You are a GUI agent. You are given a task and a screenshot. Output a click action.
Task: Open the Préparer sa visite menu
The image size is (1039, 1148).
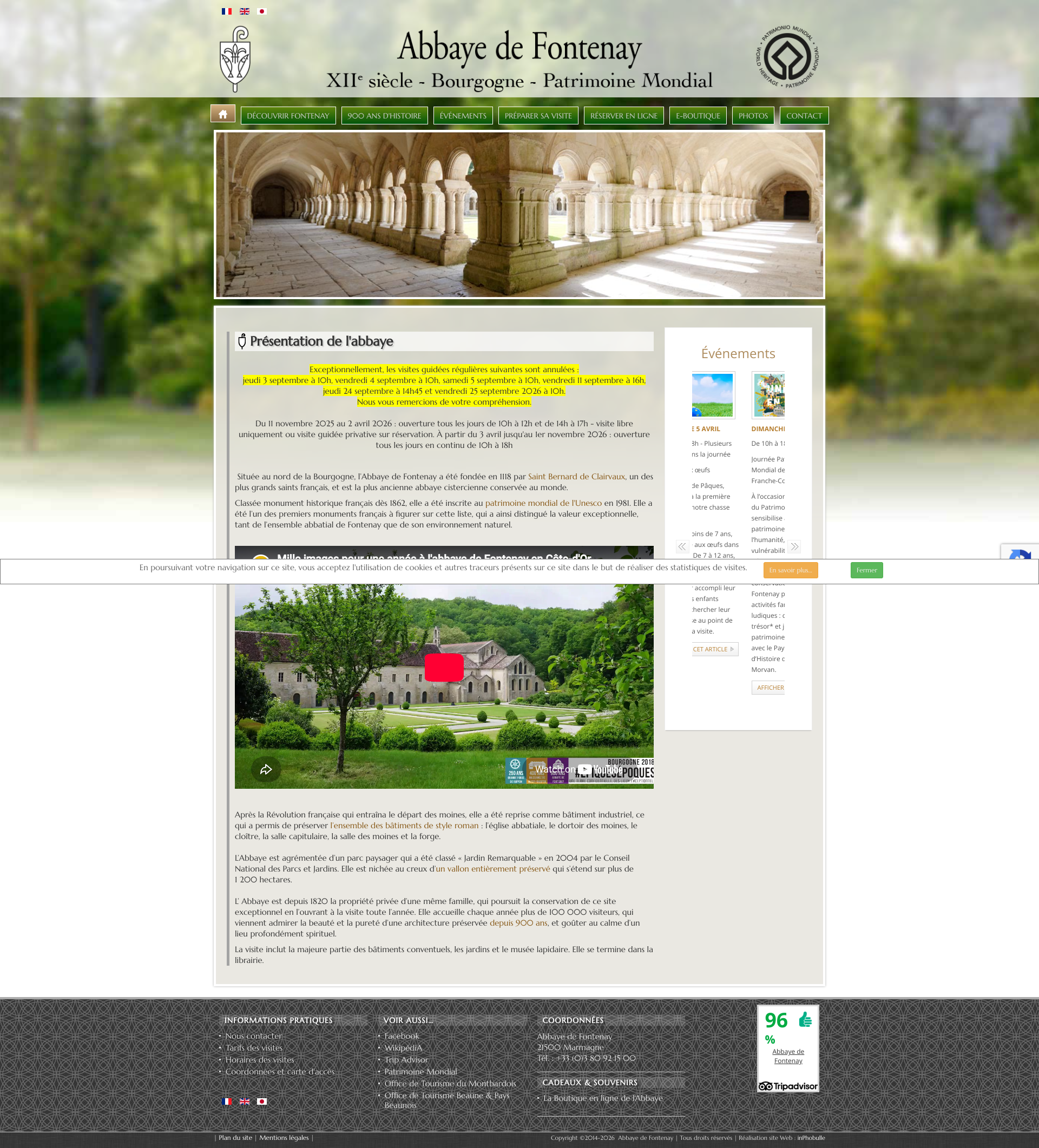coord(538,116)
